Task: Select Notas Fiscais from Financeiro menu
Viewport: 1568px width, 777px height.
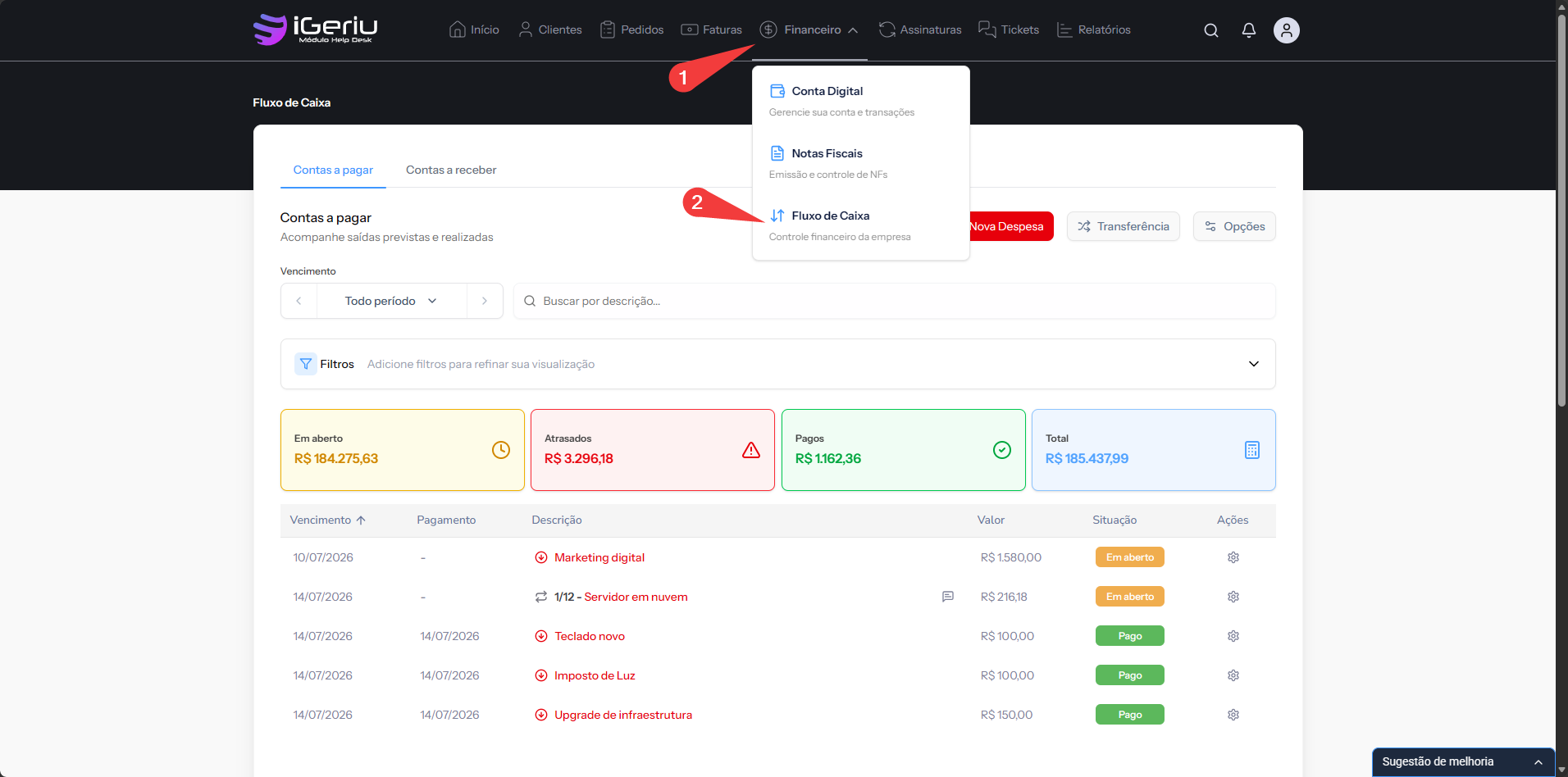Action: [x=860, y=163]
